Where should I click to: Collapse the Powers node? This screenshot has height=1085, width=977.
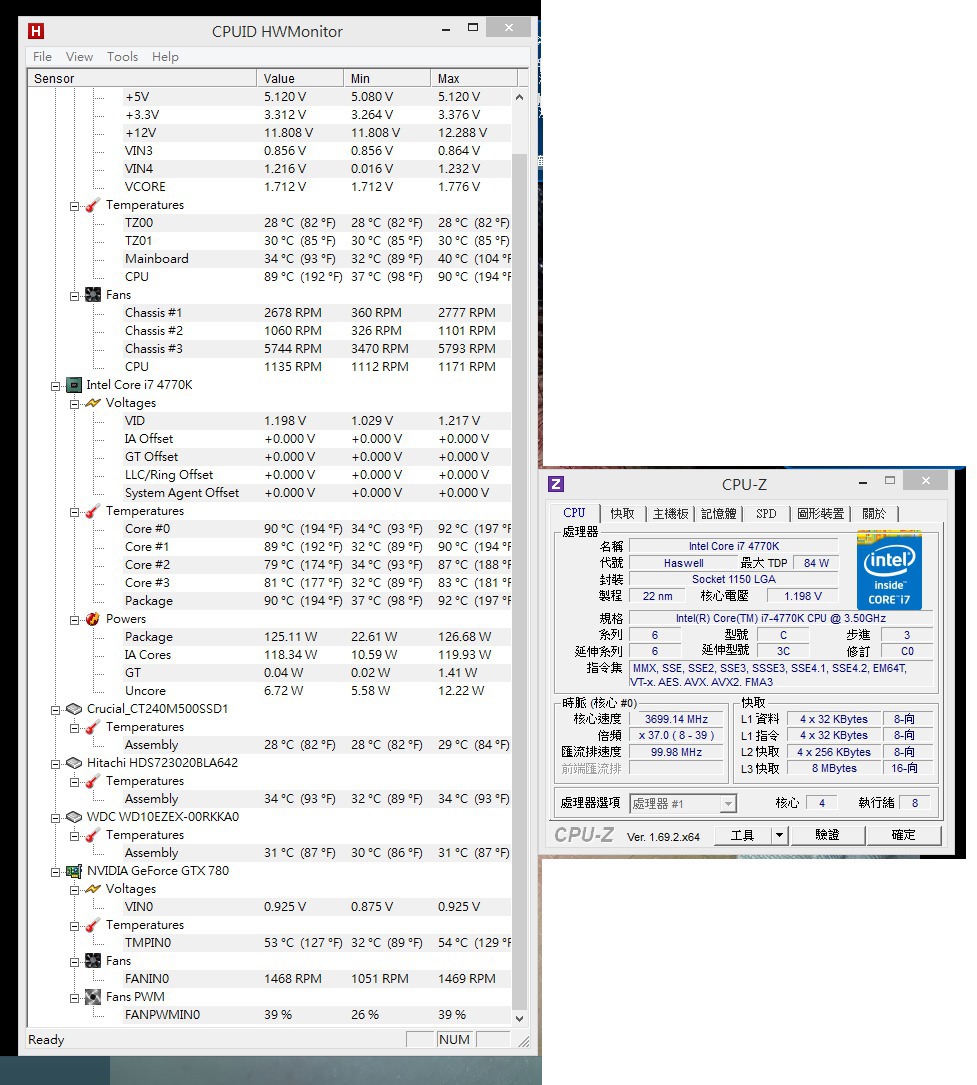[x=74, y=620]
